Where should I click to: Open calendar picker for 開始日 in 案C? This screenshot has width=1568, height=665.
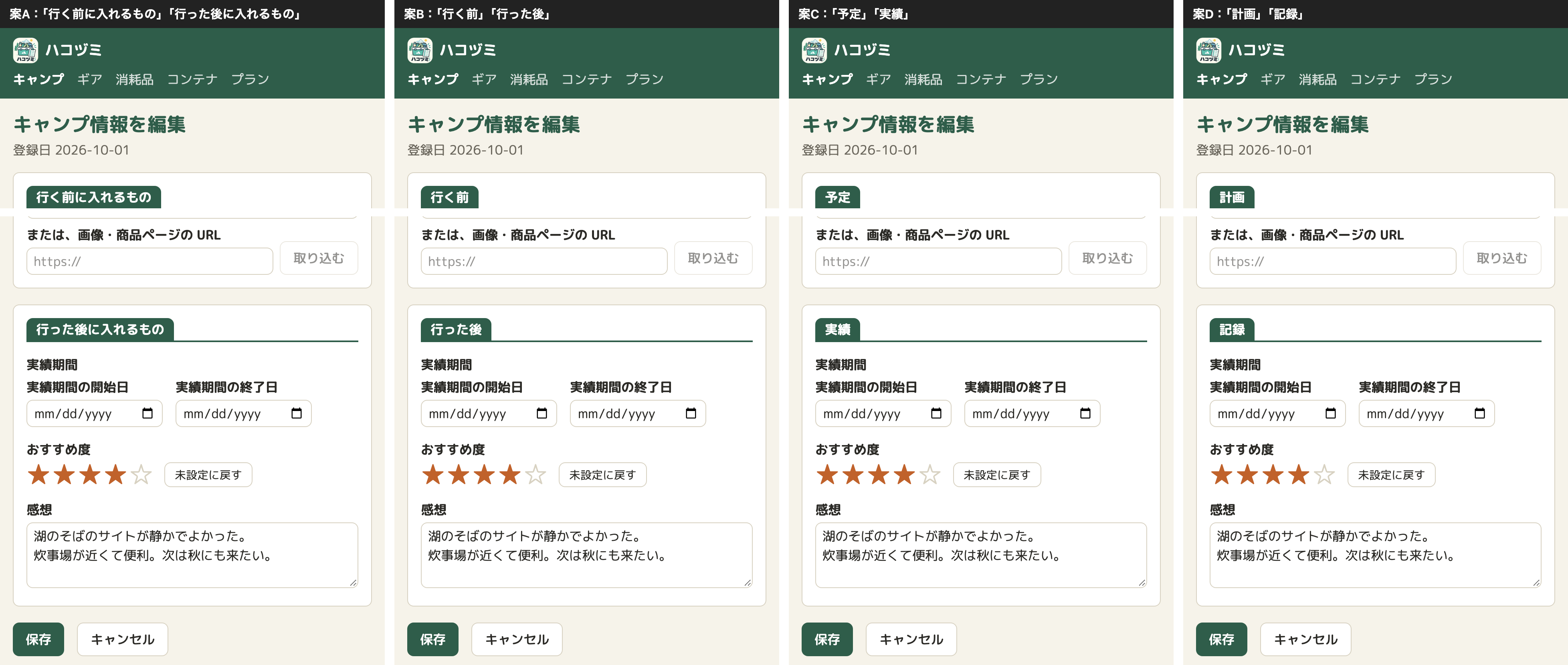(x=936, y=414)
